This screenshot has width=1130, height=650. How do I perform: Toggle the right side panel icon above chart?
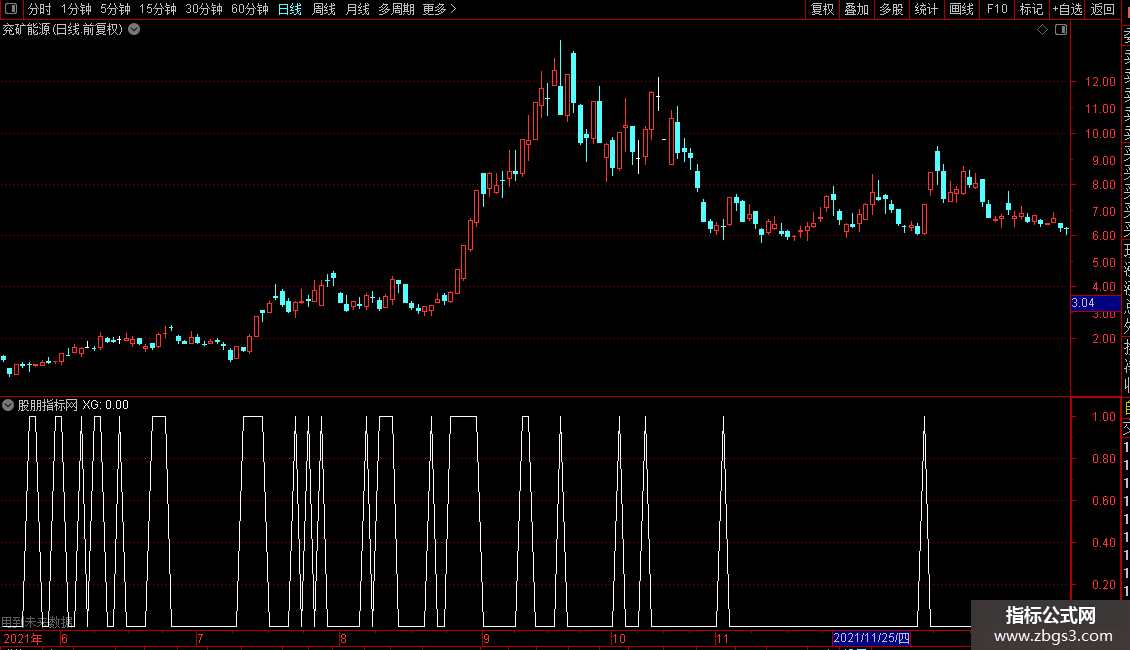click(x=1061, y=30)
